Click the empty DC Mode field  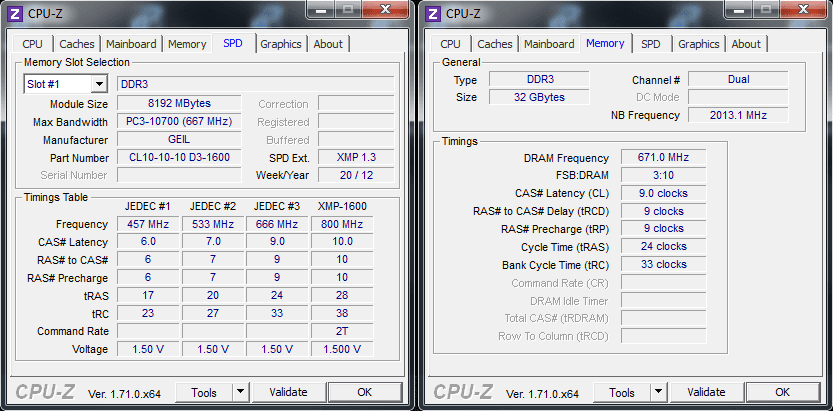coord(738,97)
